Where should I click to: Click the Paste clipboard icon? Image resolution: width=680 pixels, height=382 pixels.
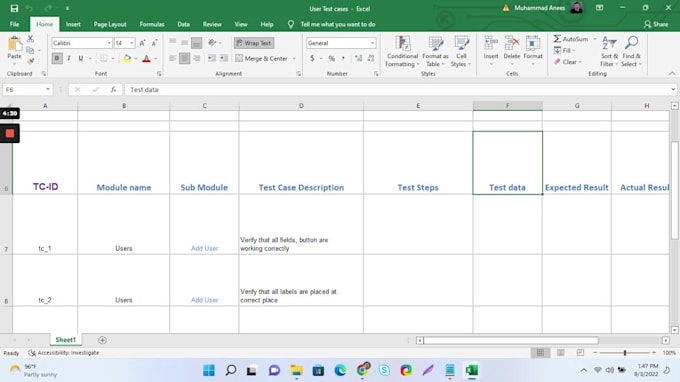click(x=14, y=44)
